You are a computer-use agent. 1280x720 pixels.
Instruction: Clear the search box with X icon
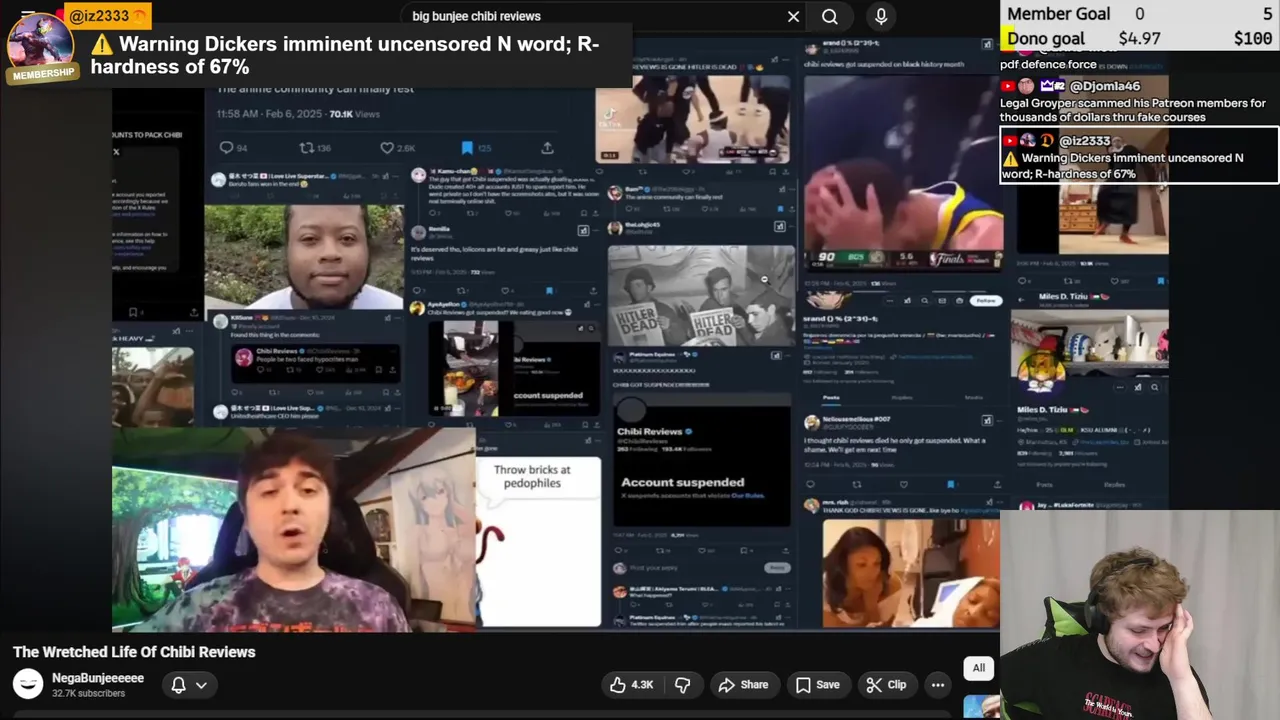click(793, 16)
